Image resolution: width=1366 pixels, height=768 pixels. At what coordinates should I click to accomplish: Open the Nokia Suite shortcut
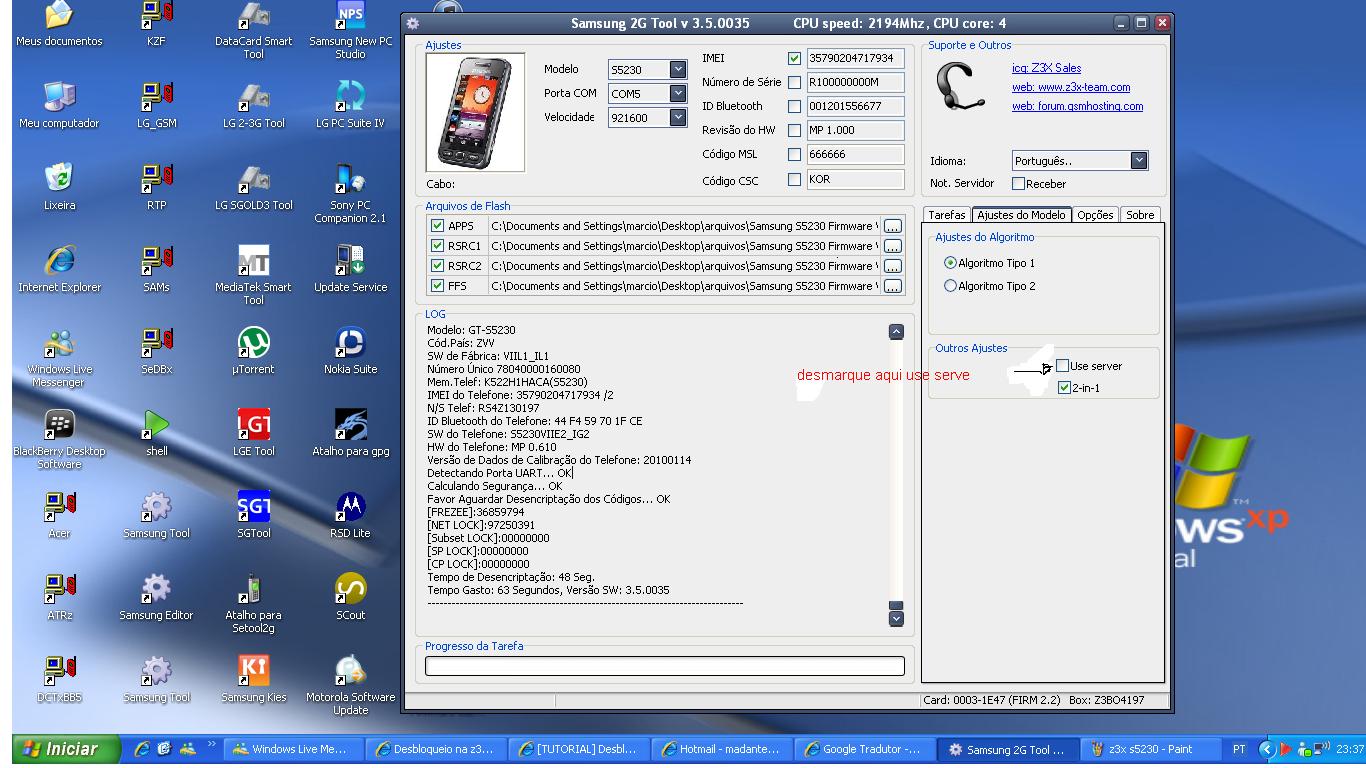tap(351, 351)
